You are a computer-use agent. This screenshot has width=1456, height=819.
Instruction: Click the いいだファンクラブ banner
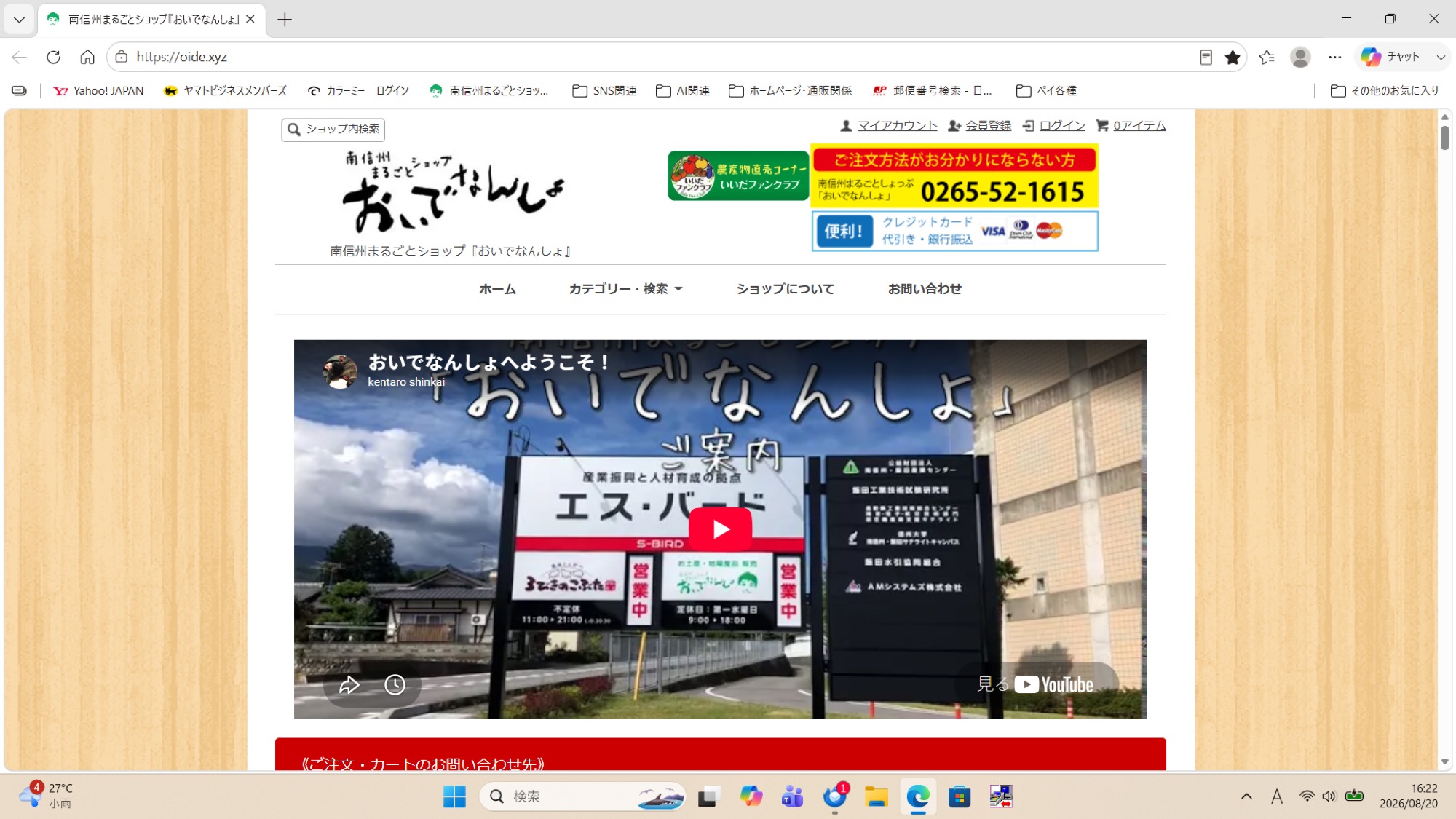coord(738,176)
